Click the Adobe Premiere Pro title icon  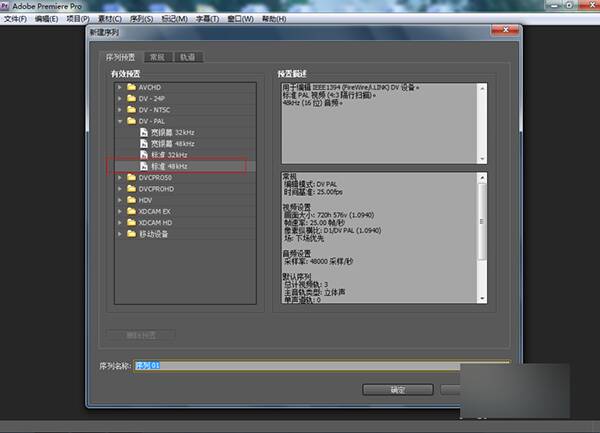coord(5,6)
